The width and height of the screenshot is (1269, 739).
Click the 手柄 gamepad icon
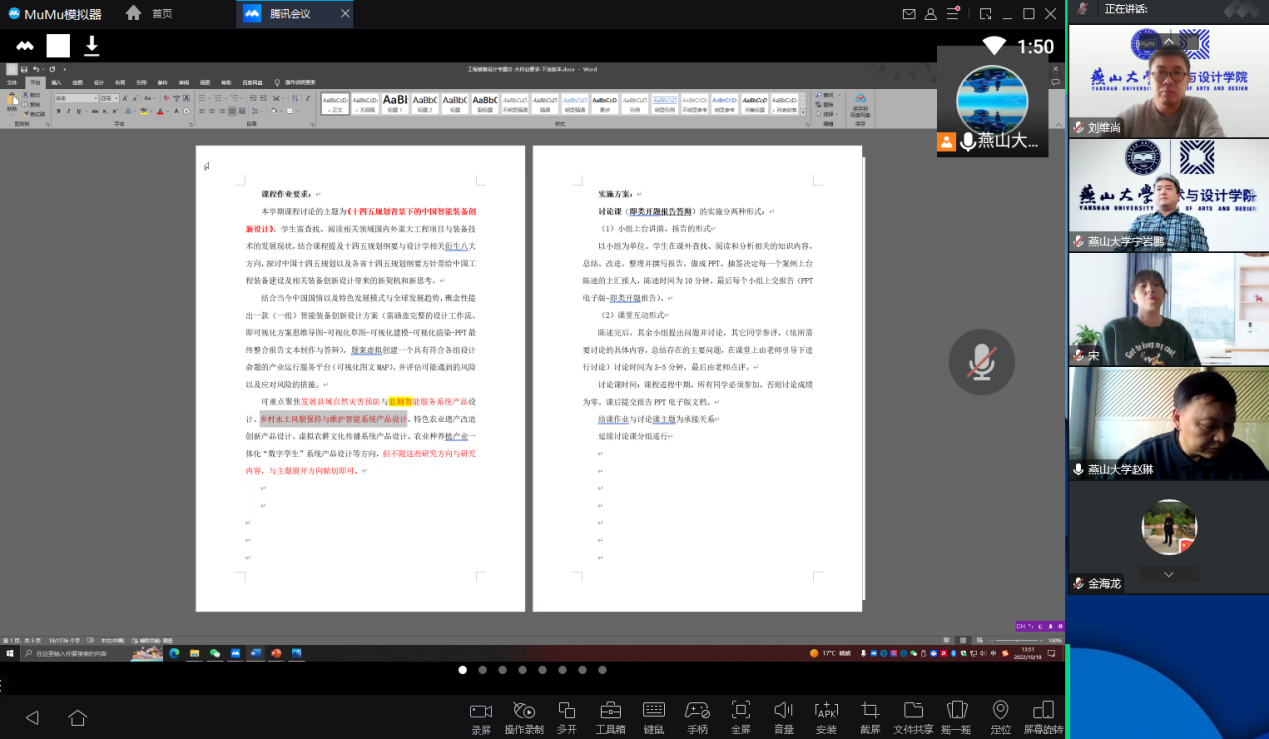click(697, 711)
